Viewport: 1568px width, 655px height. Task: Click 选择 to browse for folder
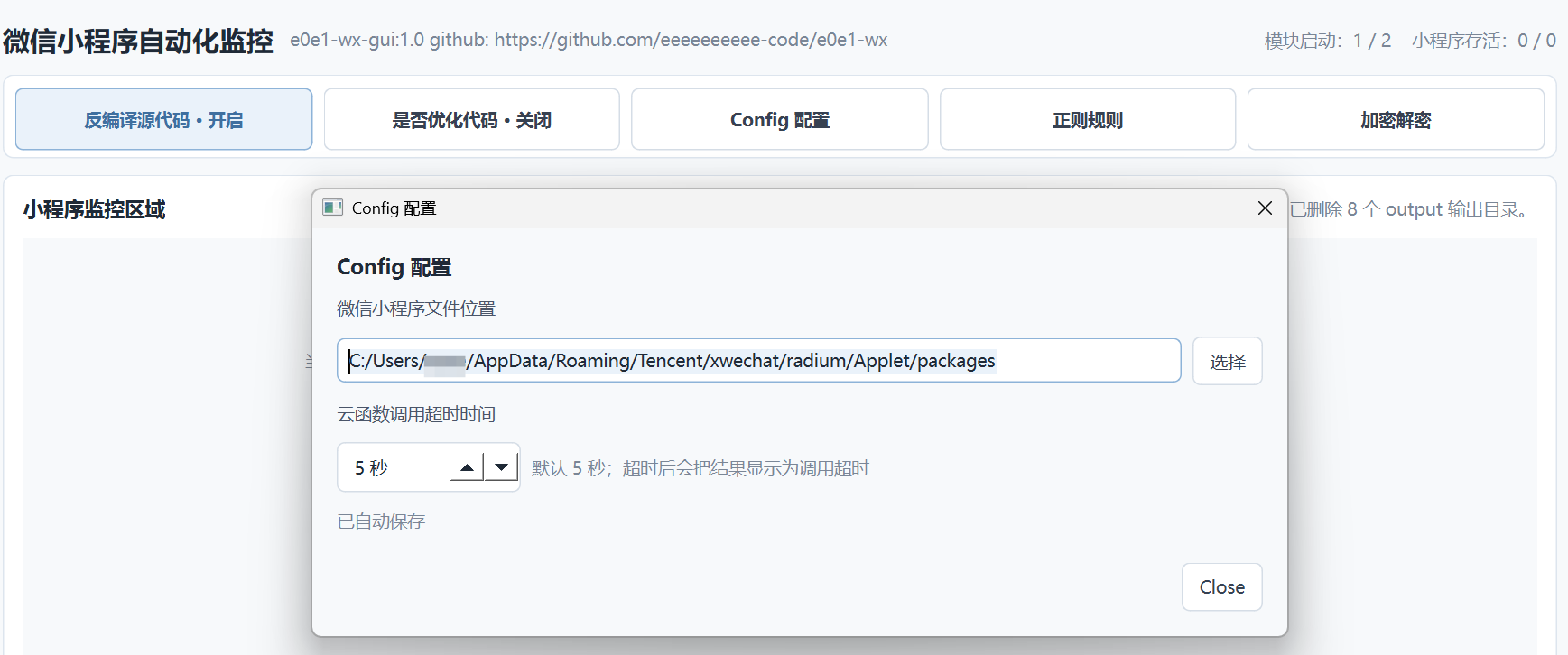point(1227,361)
